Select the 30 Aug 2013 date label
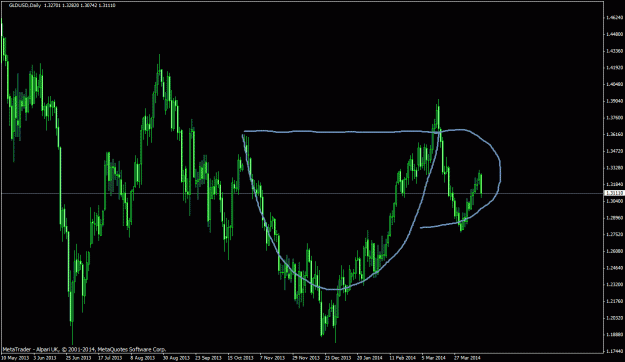Viewport: 625px width, 362px height. click(x=175, y=358)
